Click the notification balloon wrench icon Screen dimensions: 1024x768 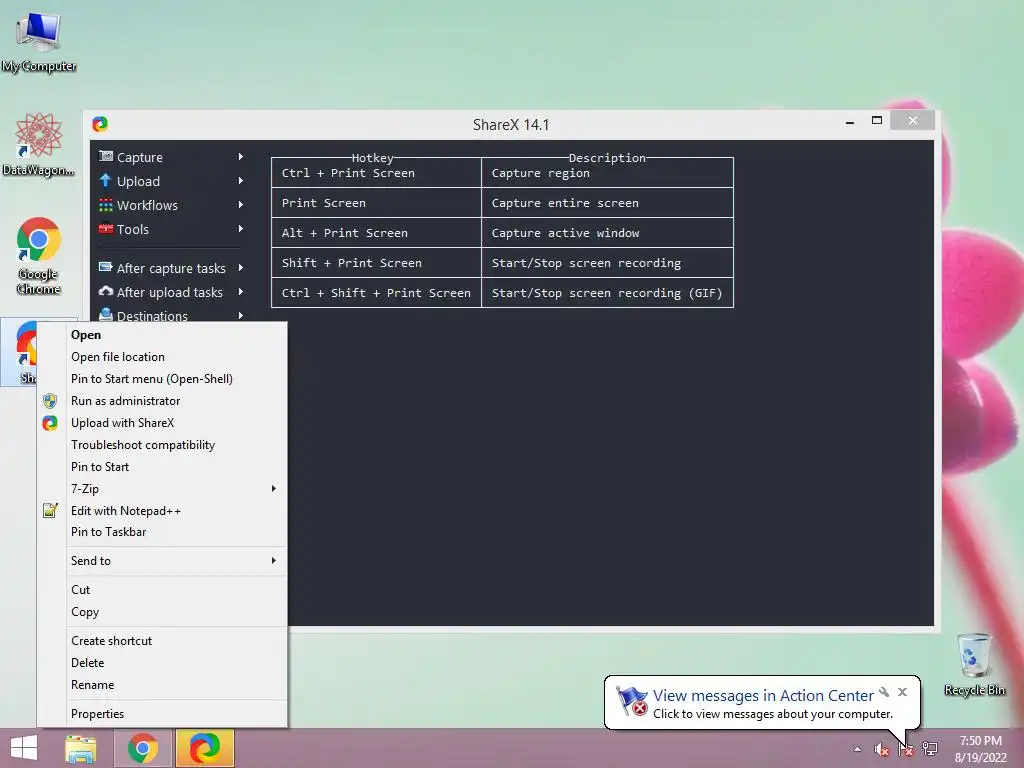tap(884, 692)
